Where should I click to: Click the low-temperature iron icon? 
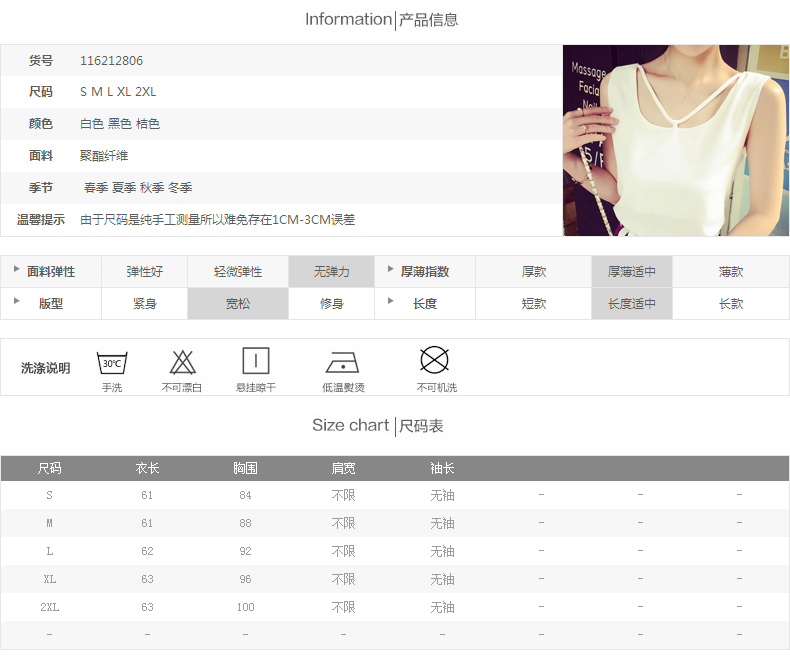[343, 362]
